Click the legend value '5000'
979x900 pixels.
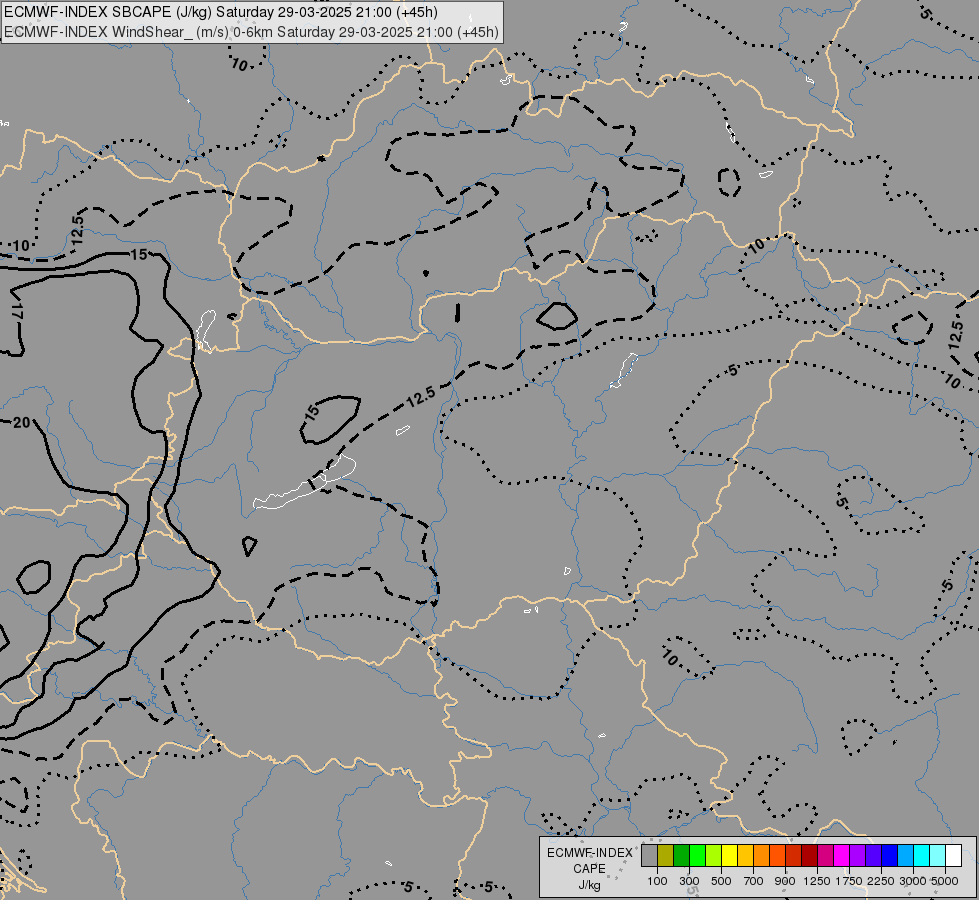[x=945, y=881]
